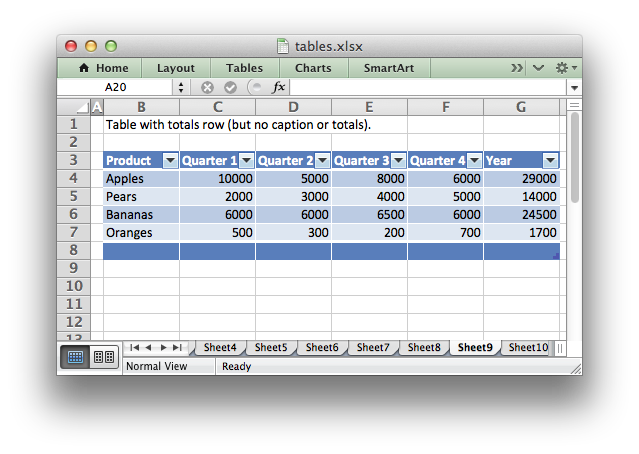Cancel entry with the X formula button
The height and width of the screenshot is (454, 639).
click(x=207, y=87)
